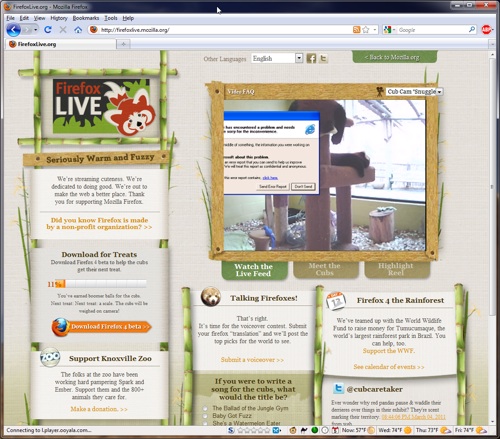The height and width of the screenshot is (439, 500).
Task: Open the back/forward history dropdown arrow
Action: (x=36, y=30)
